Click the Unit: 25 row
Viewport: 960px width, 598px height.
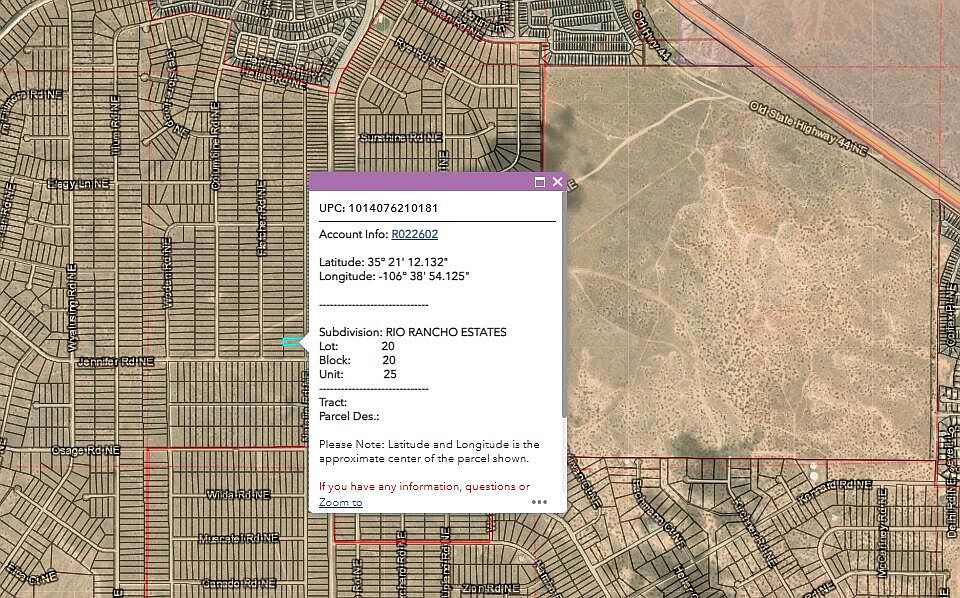[x=358, y=374]
